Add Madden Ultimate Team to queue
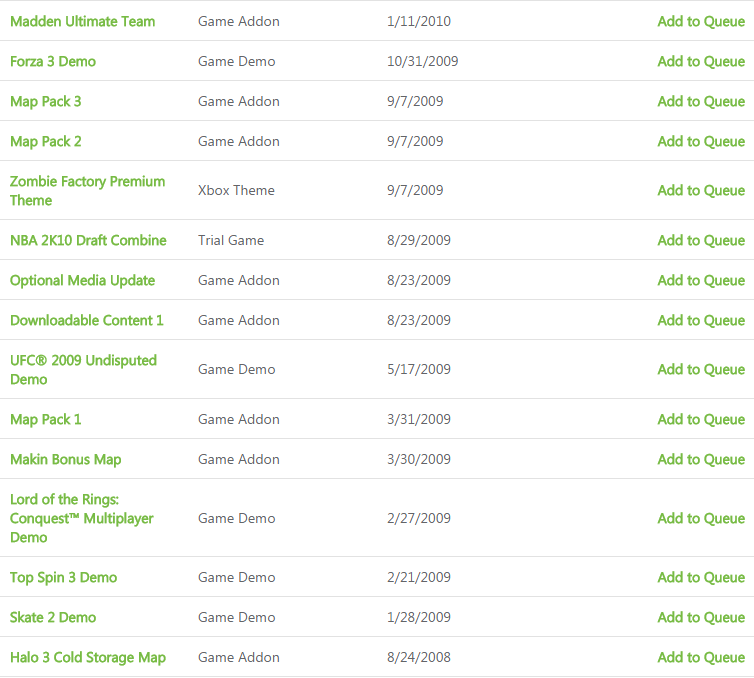754x678 pixels. pos(701,22)
